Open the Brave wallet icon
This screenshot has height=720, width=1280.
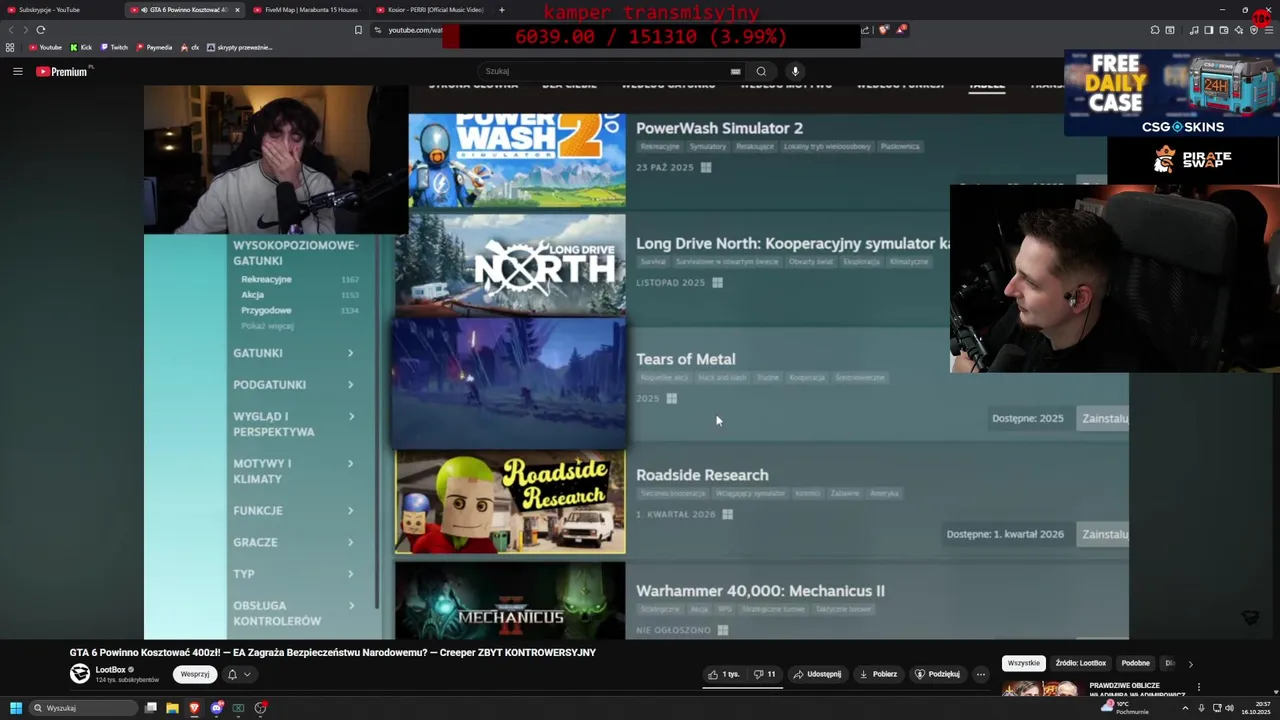pos(1223,30)
